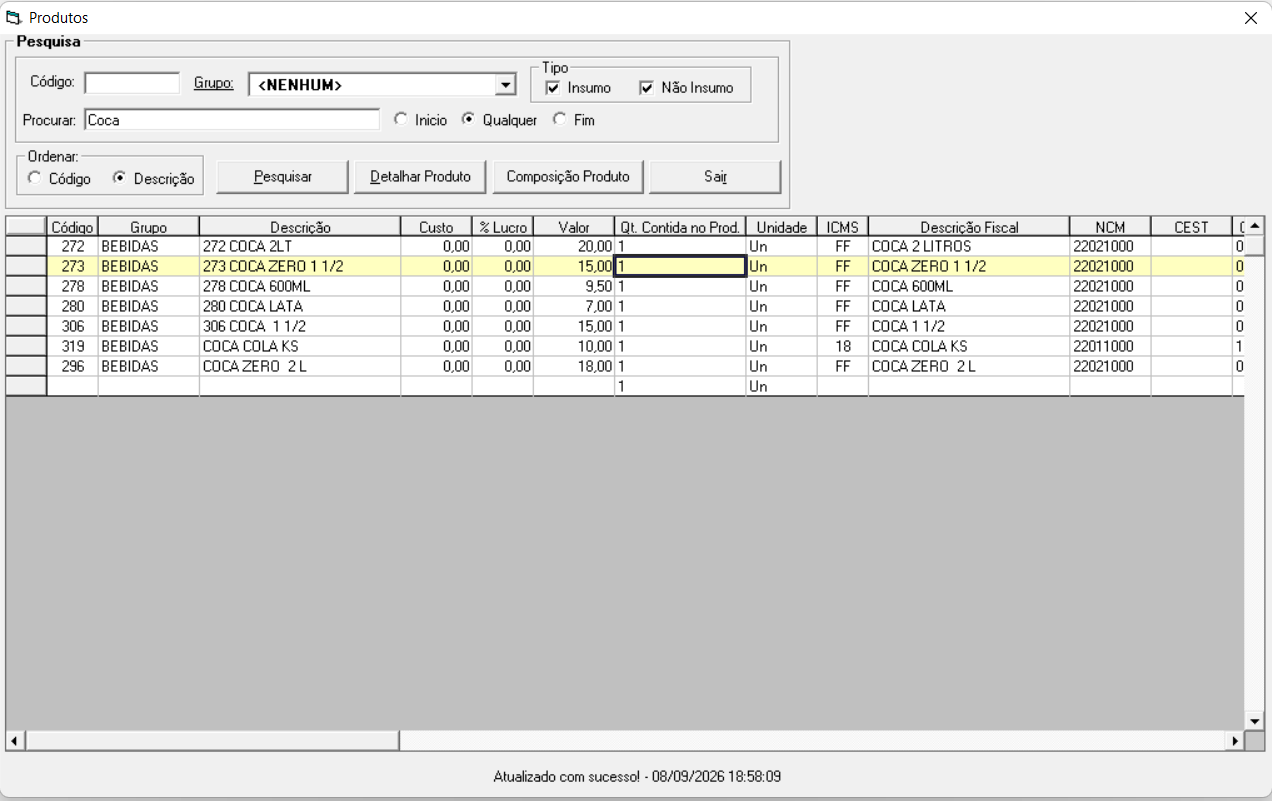Viewport: 1272px width, 801px height.
Task: Click the vertical scrollbar up arrow
Action: (x=1254, y=225)
